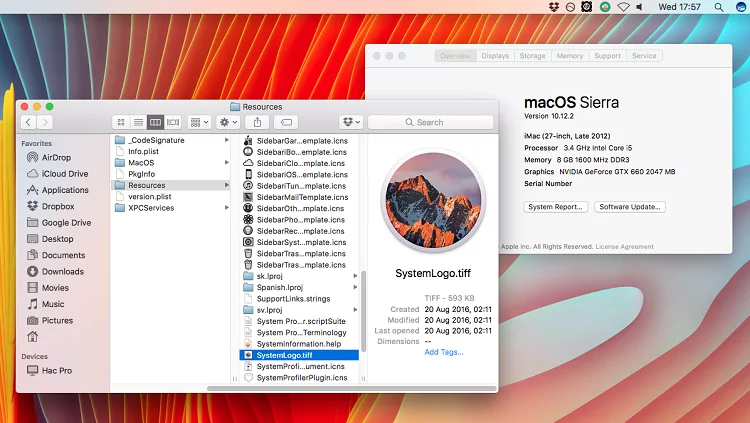750x423 pixels.
Task: Select the Resources folder row
Action: point(171,185)
